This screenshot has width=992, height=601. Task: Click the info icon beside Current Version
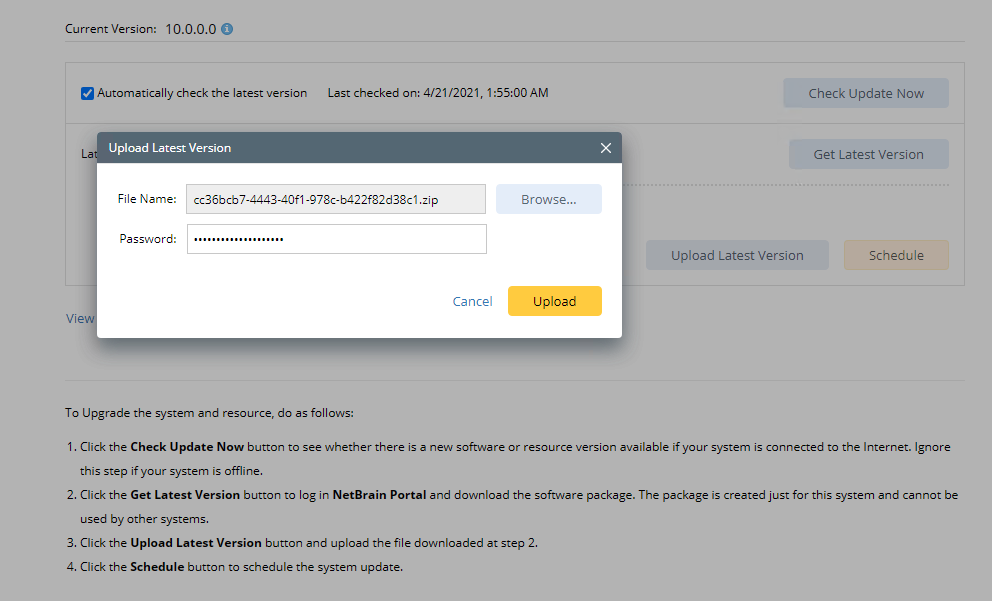[x=227, y=29]
